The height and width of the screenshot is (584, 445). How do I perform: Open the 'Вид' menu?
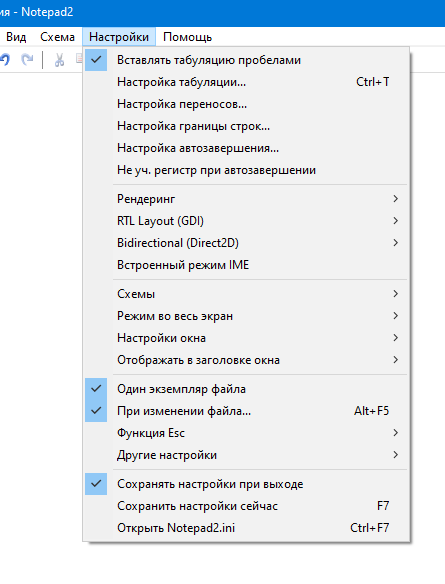pos(16,37)
